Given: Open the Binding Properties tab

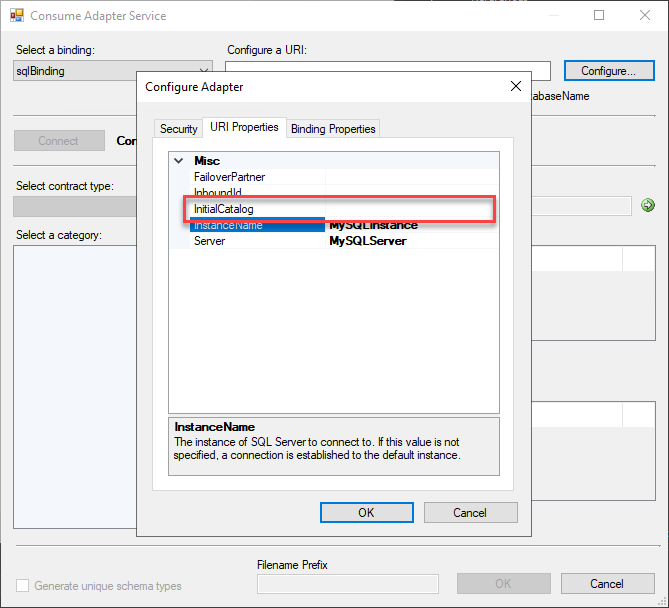Looking at the screenshot, I should 333,129.
